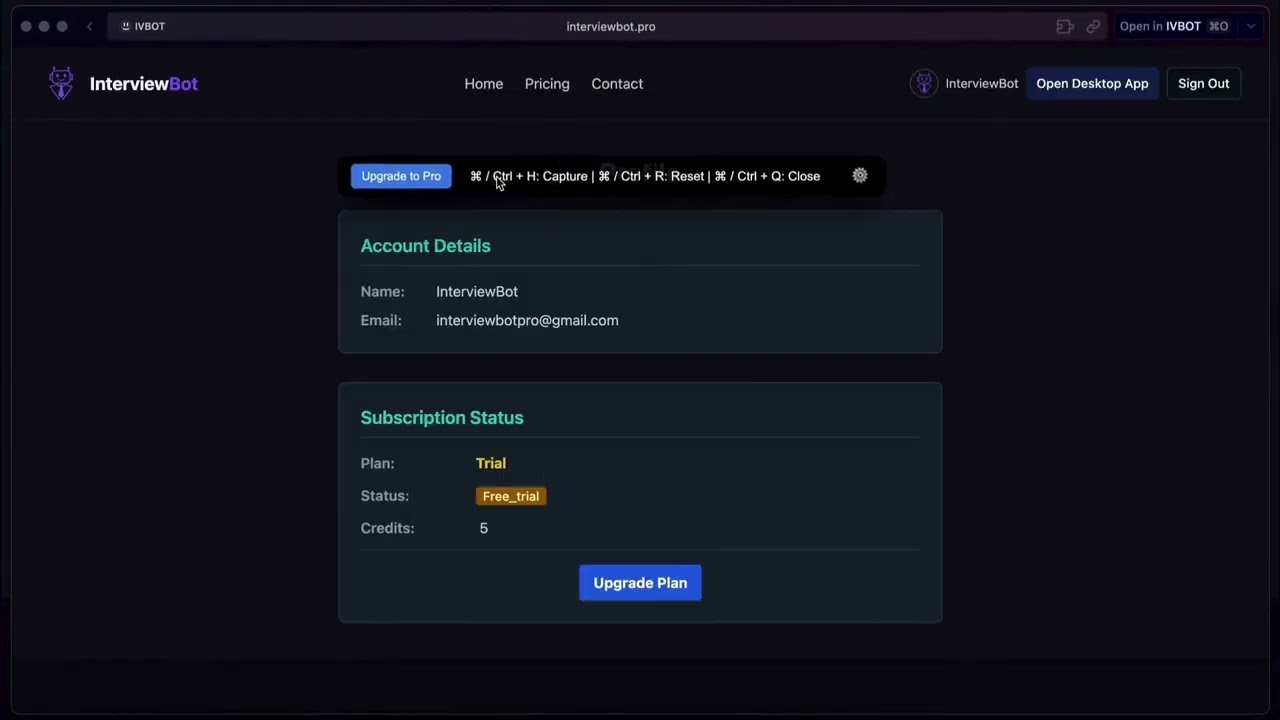Click the picture-in-picture icon in the browser bar
Viewport: 1280px width, 720px height.
pyautogui.click(x=1065, y=27)
